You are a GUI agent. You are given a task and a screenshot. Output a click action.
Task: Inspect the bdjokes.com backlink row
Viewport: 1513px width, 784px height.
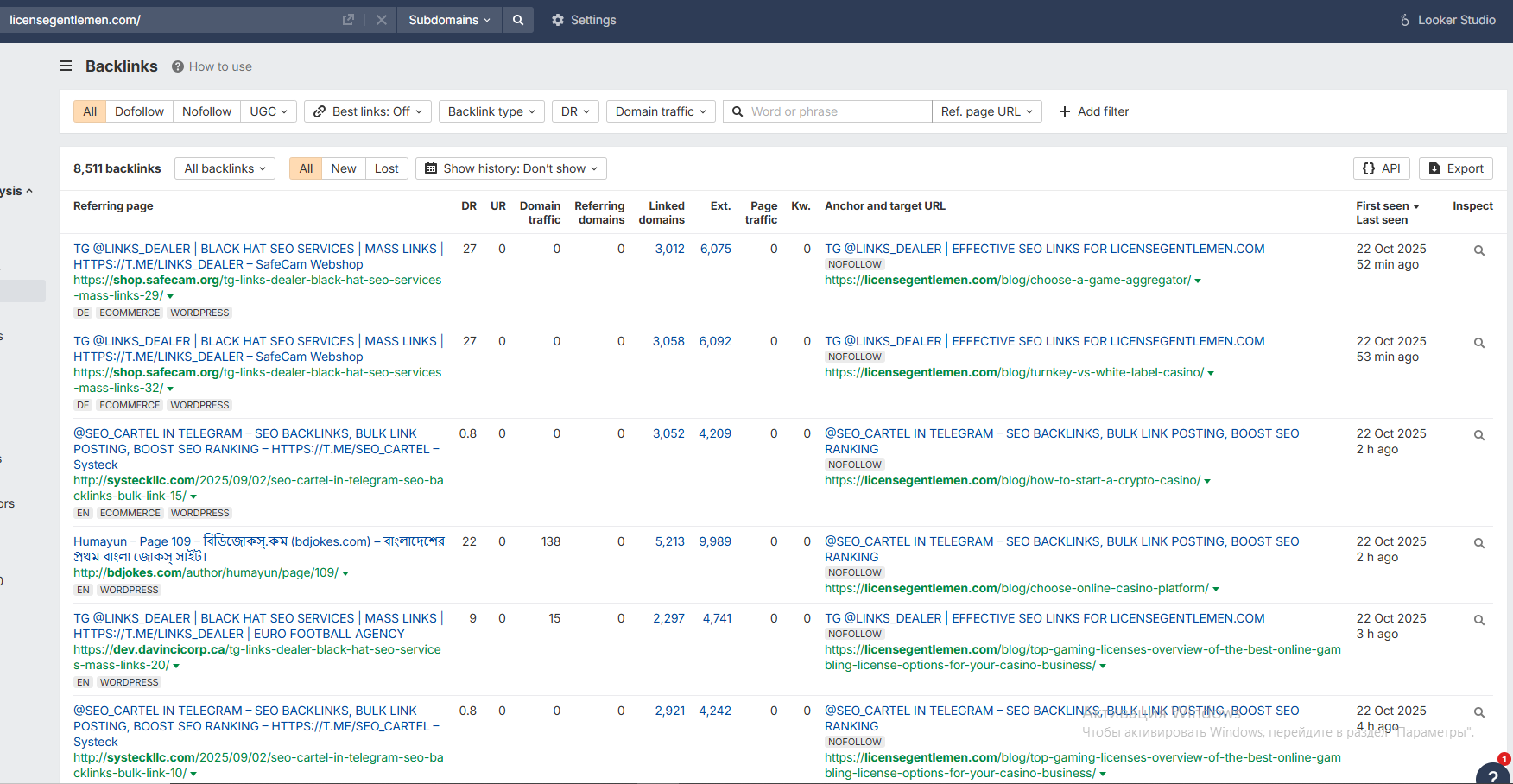1478,543
